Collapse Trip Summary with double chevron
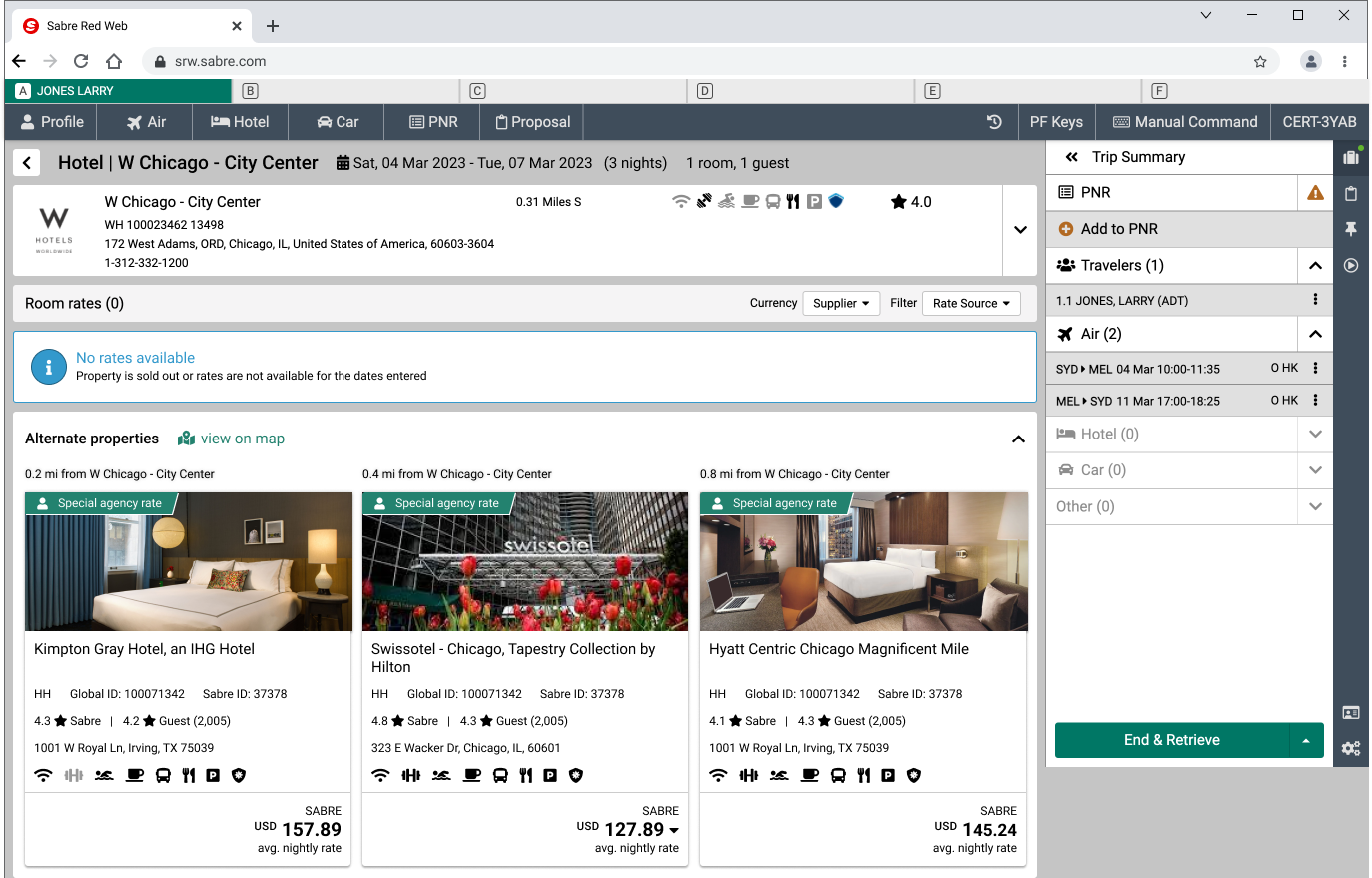1372x878 pixels. (1072, 157)
